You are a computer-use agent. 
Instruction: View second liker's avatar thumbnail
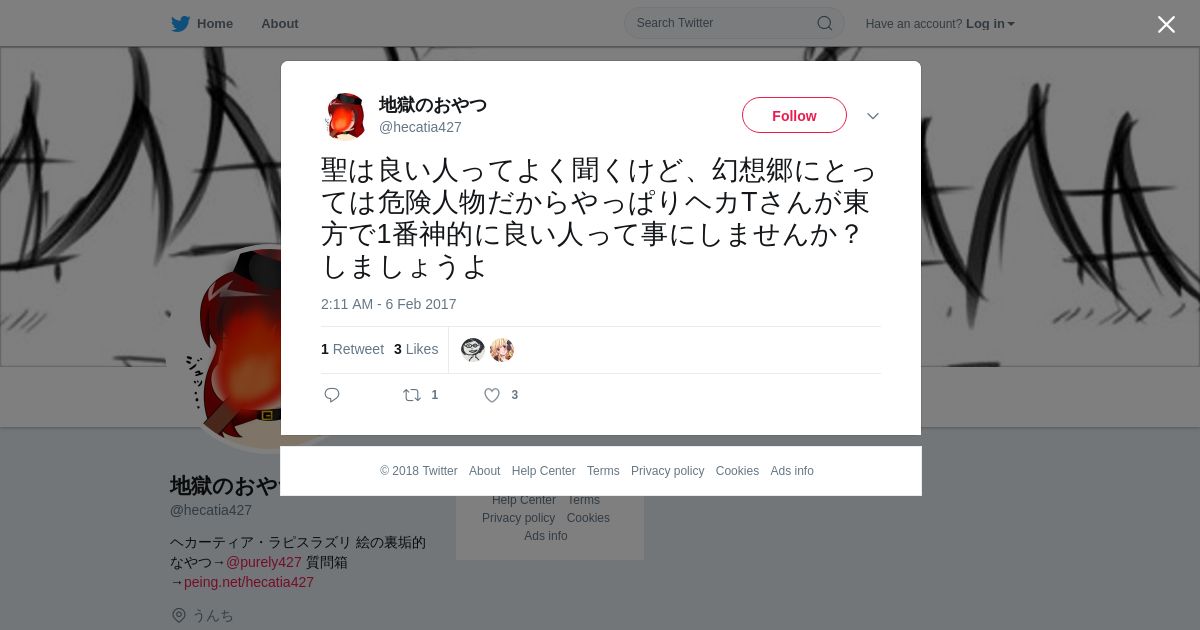tap(502, 350)
